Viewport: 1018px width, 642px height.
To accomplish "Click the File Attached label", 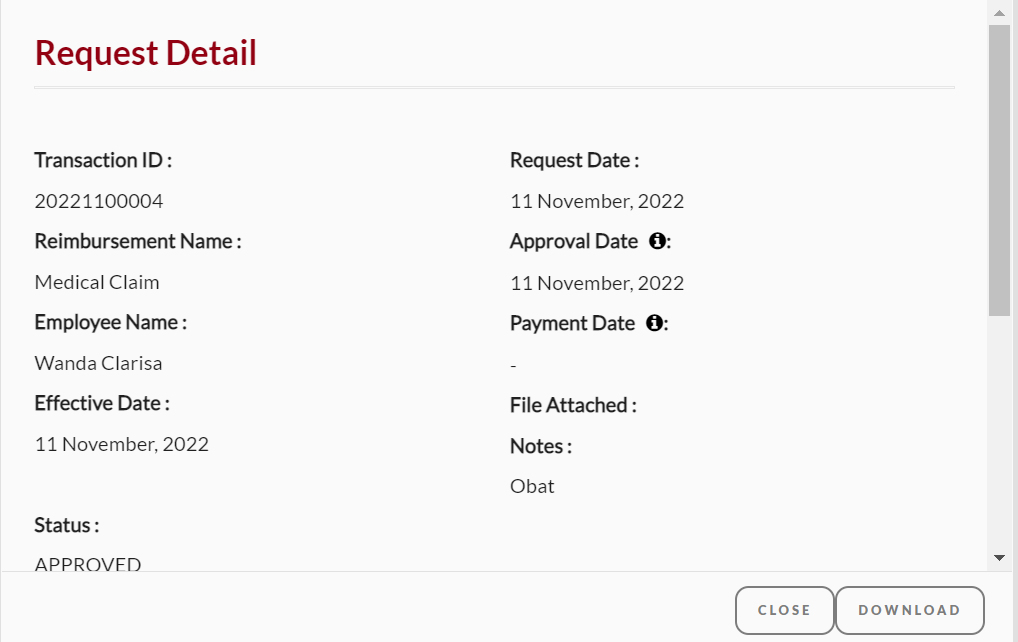I will [573, 405].
